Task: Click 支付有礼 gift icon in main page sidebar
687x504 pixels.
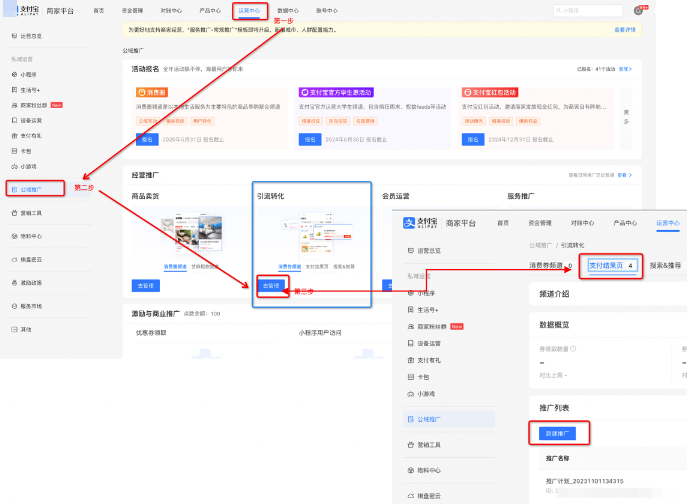Action: coord(14,135)
